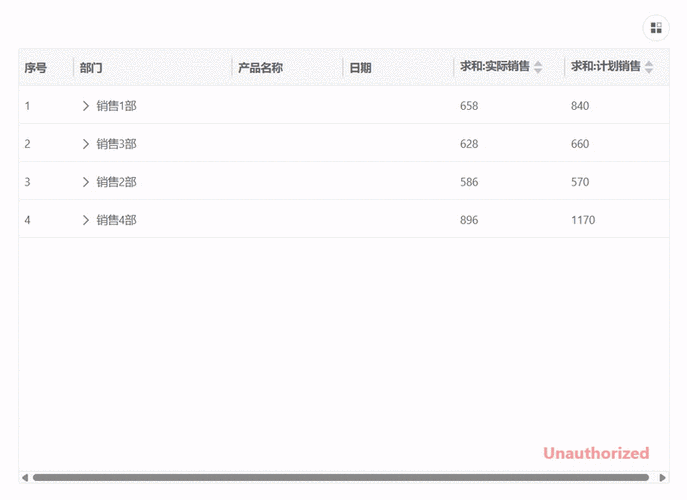Image resolution: width=687 pixels, height=500 pixels.
Task: Select the 销售4部 department name
Action: point(117,220)
